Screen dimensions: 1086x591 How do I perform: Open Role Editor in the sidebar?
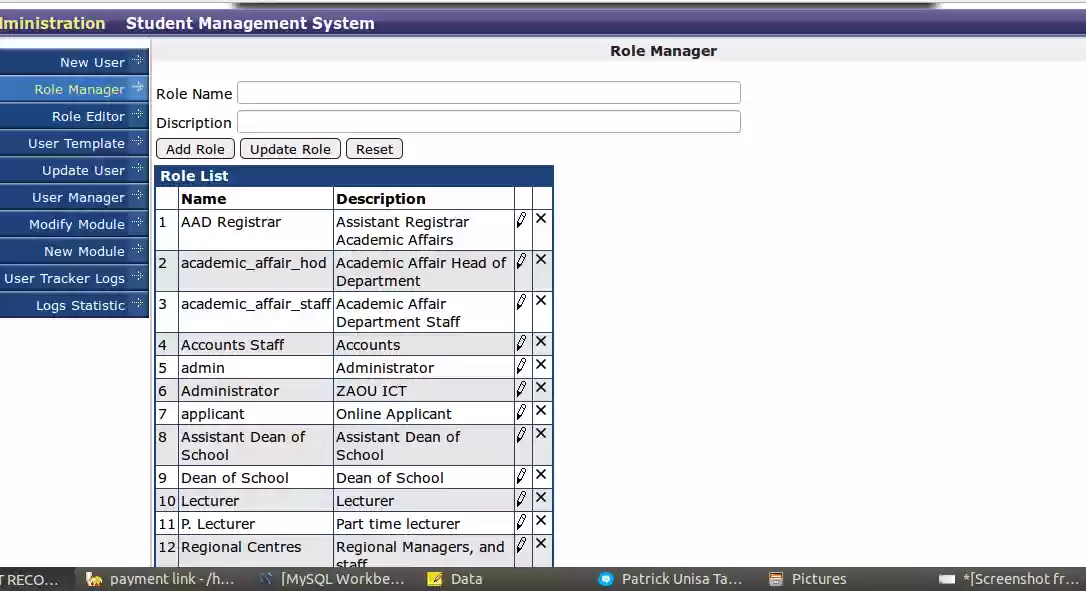[90, 116]
